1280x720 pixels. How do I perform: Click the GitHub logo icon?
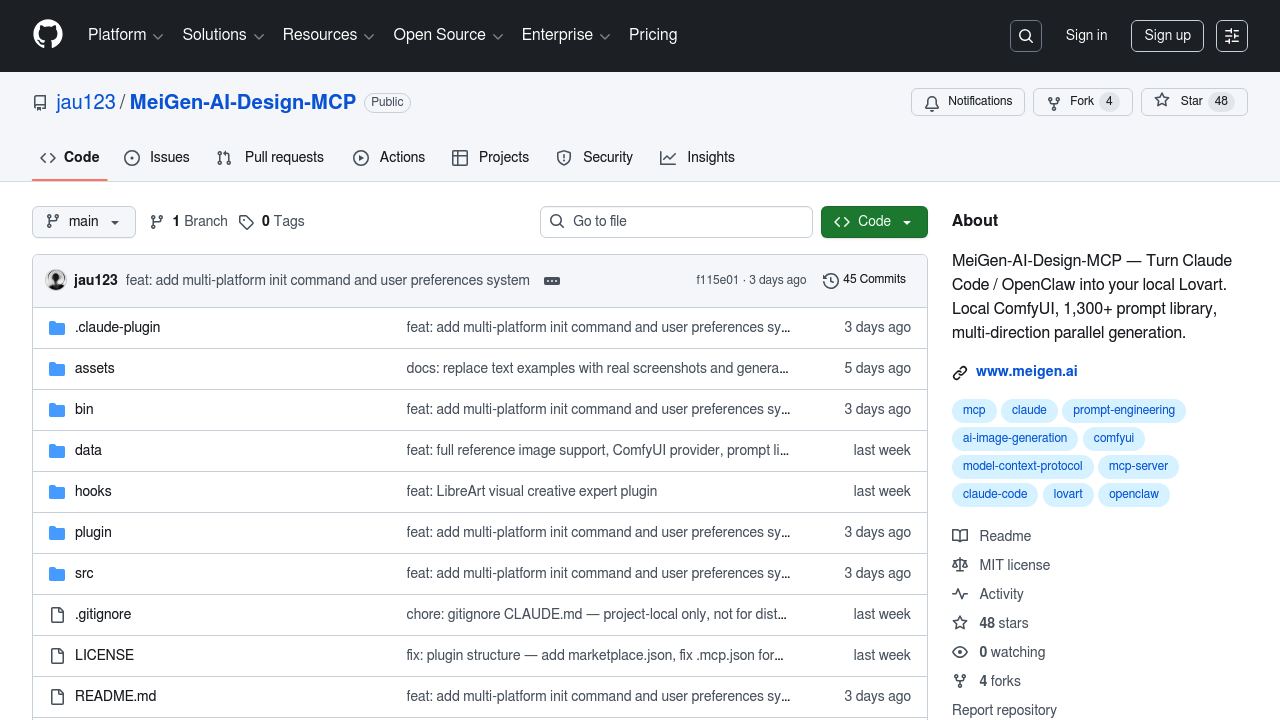pos(48,35)
